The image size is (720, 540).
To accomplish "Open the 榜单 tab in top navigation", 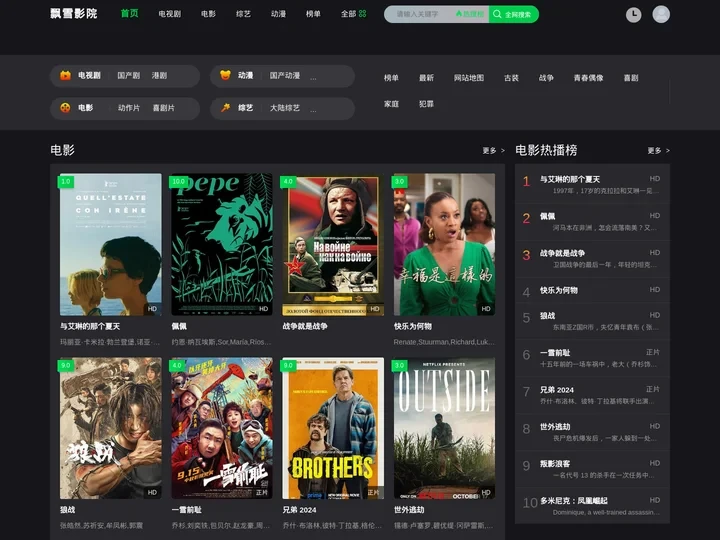I will tap(313, 14).
